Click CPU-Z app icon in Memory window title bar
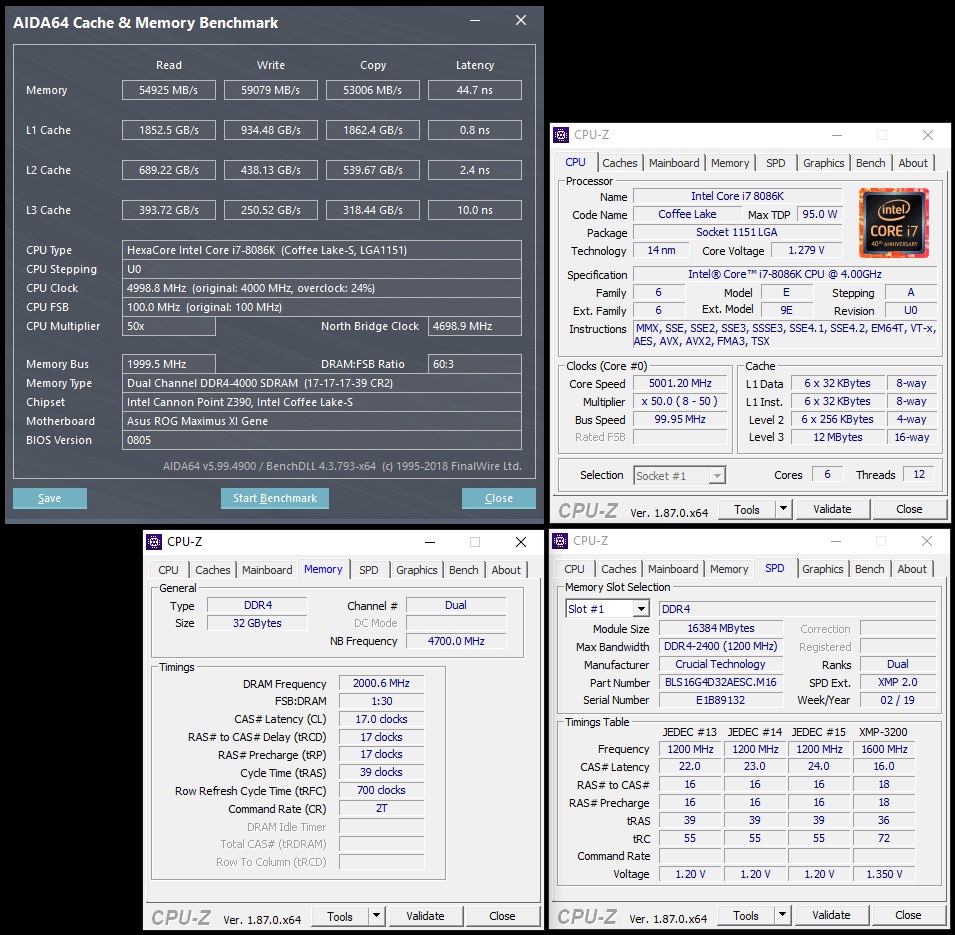This screenshot has height=935, width=955. tap(154, 542)
